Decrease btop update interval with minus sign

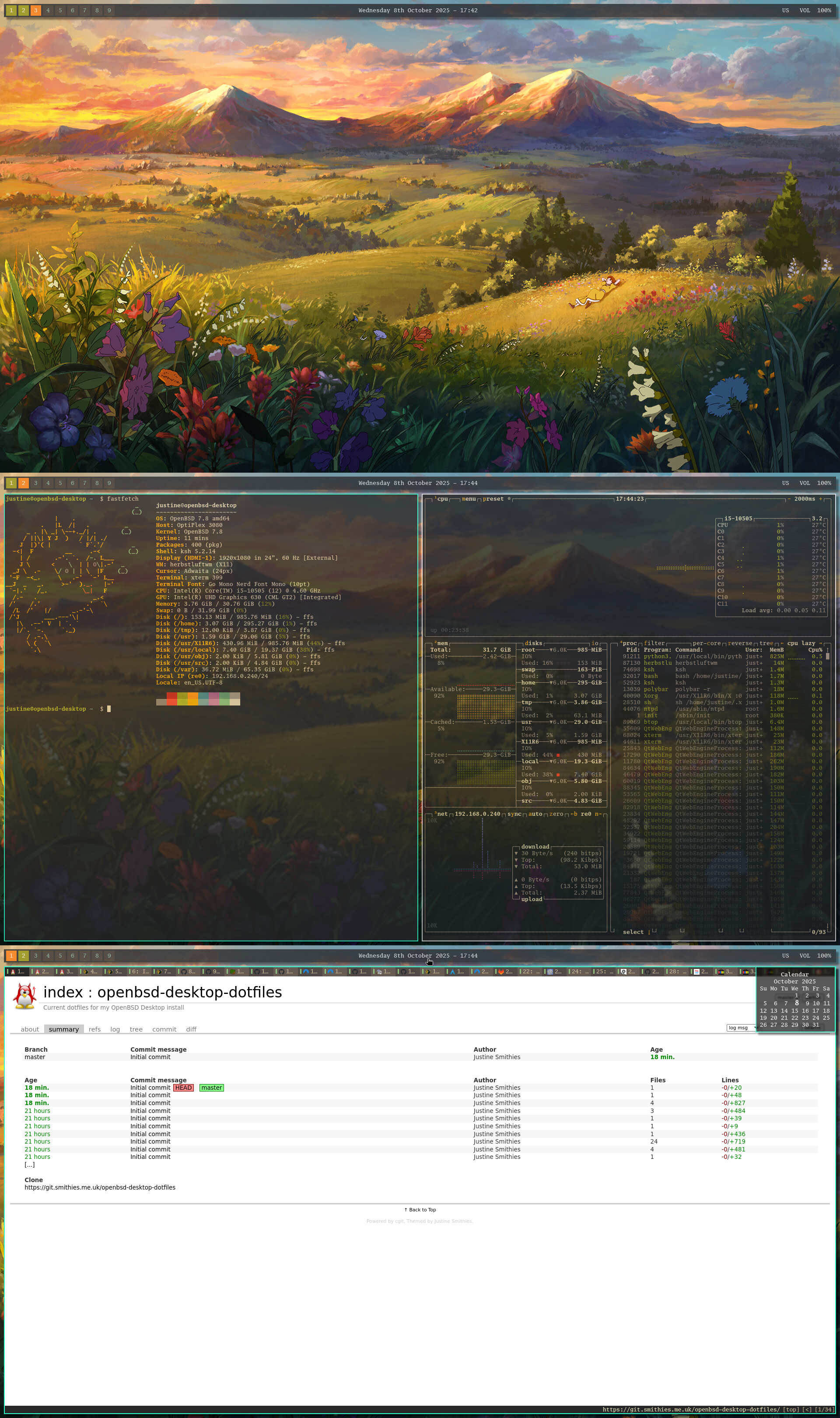point(789,498)
